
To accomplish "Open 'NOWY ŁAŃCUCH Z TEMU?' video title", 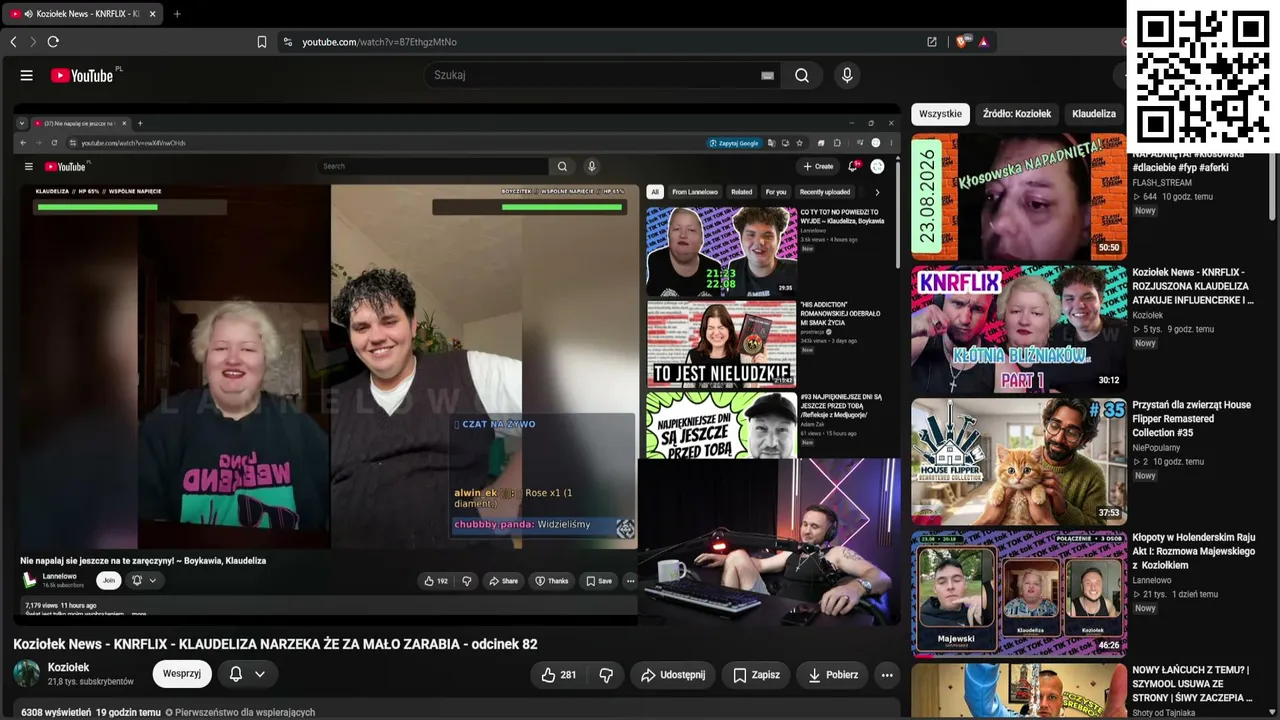I will (1193, 684).
